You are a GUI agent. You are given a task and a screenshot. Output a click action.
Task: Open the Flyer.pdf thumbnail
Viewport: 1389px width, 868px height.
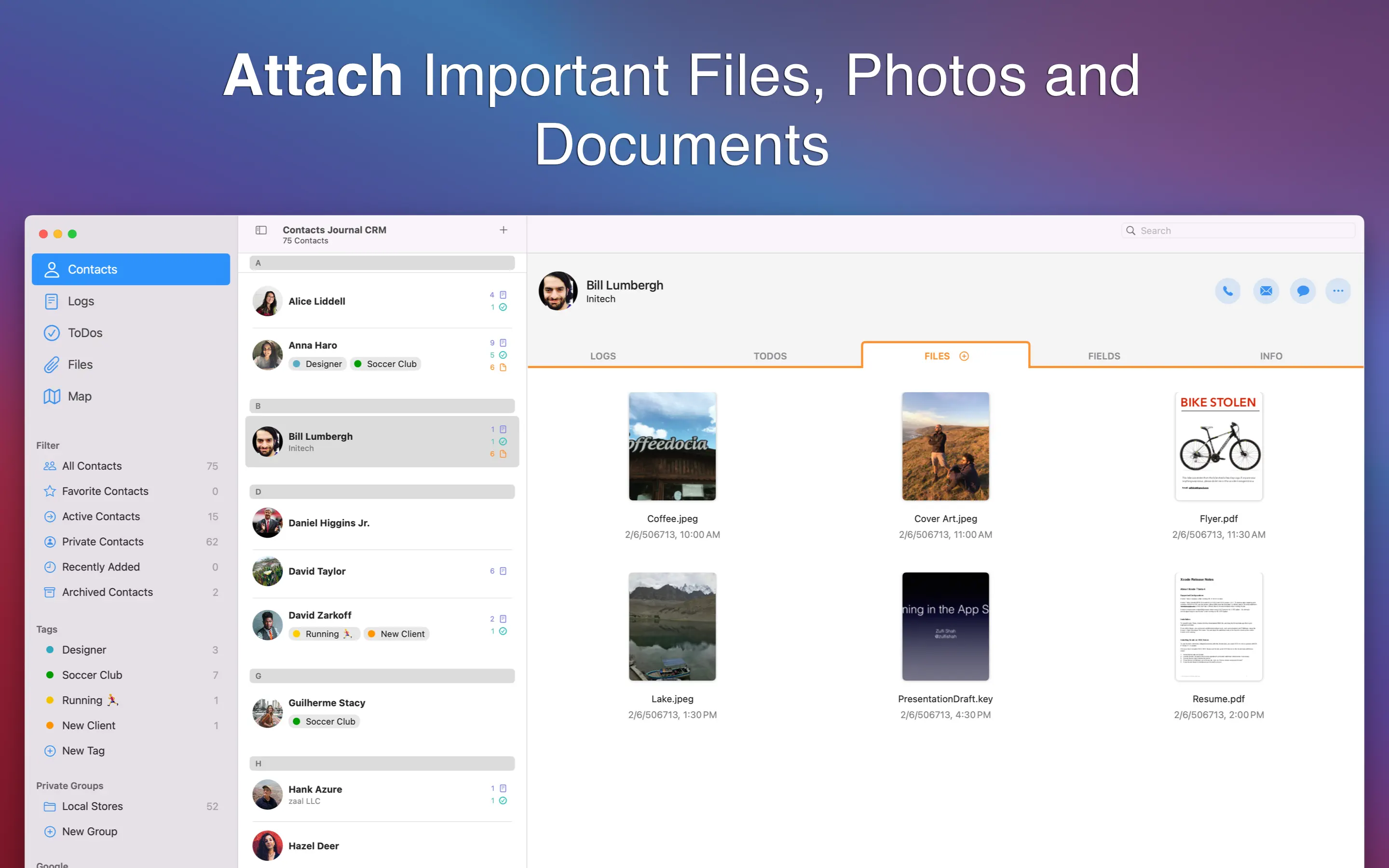coord(1218,447)
